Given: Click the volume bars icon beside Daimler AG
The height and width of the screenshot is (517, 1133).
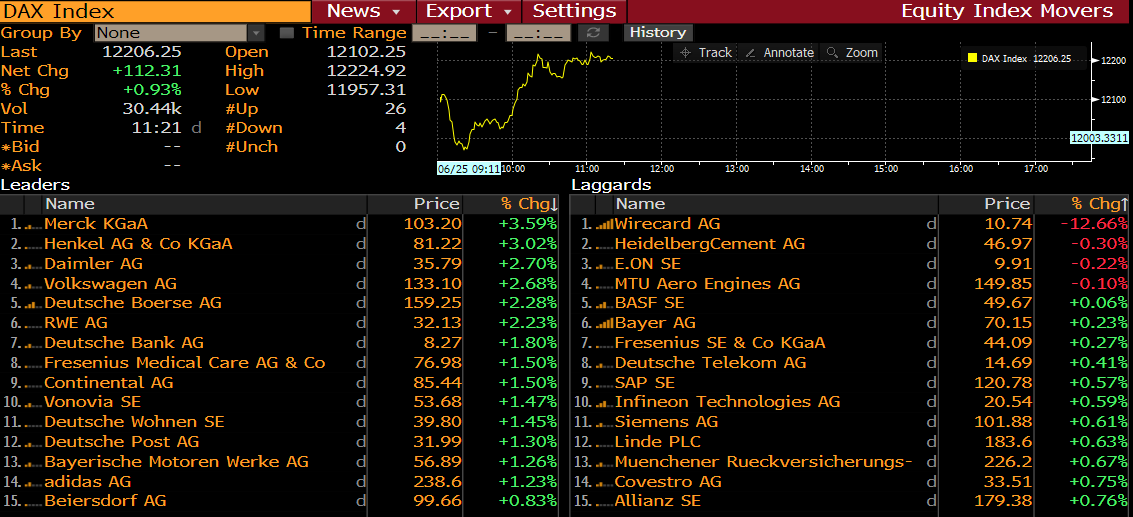Looking at the screenshot, I should coord(33,264).
